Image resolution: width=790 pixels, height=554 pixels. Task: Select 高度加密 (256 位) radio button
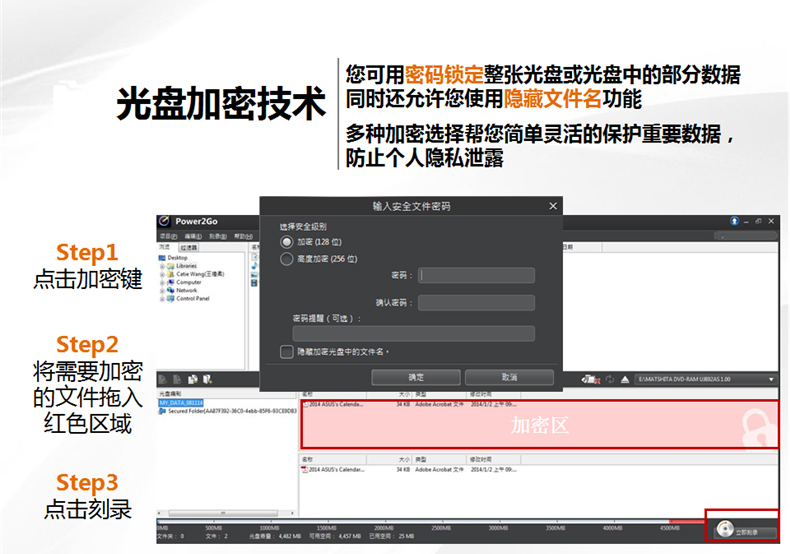tap(287, 259)
